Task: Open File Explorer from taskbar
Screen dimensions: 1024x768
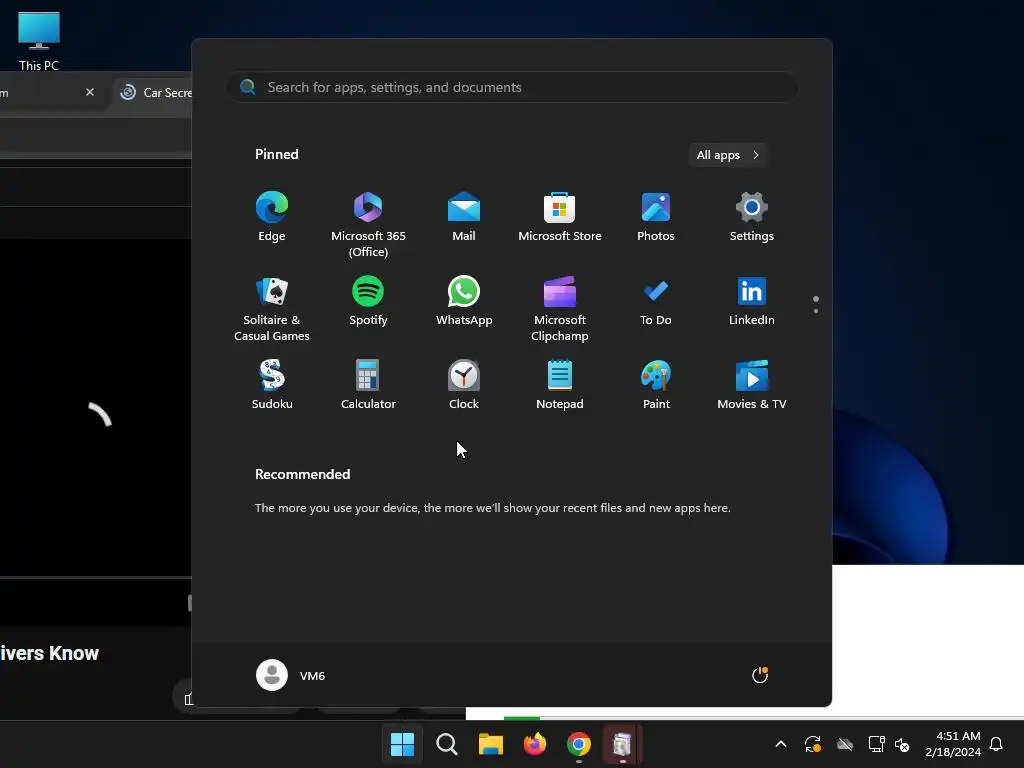Action: point(490,744)
